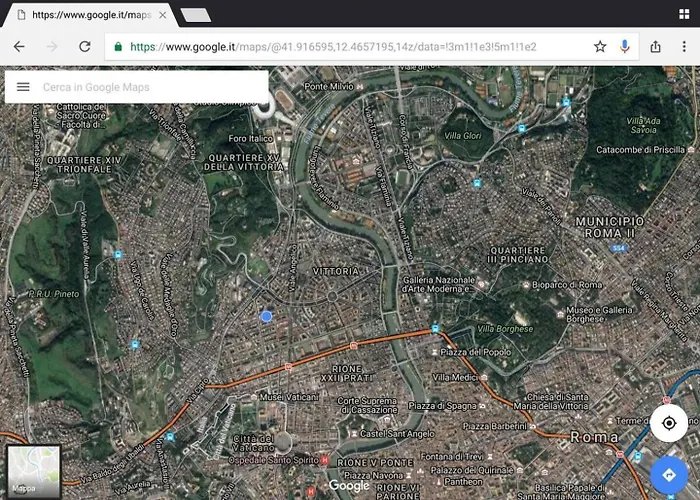Open the tab overview grid icon
Screen dimensions: 700x500
pyautogui.click(x=684, y=14)
